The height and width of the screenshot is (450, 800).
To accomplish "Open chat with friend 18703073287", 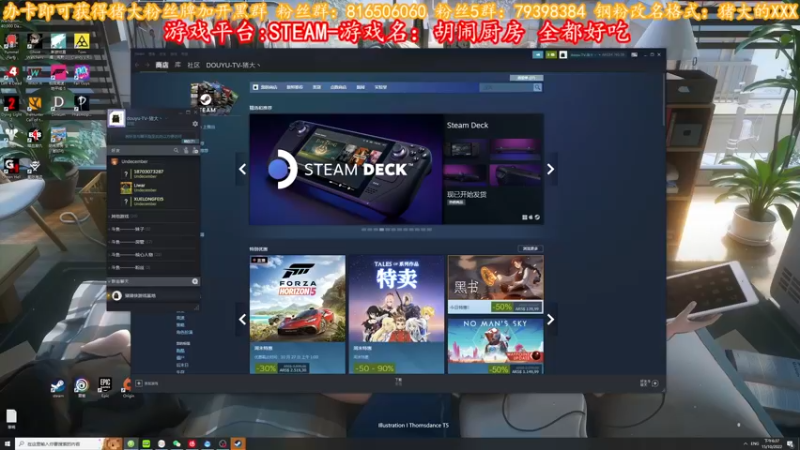I will (x=148, y=173).
